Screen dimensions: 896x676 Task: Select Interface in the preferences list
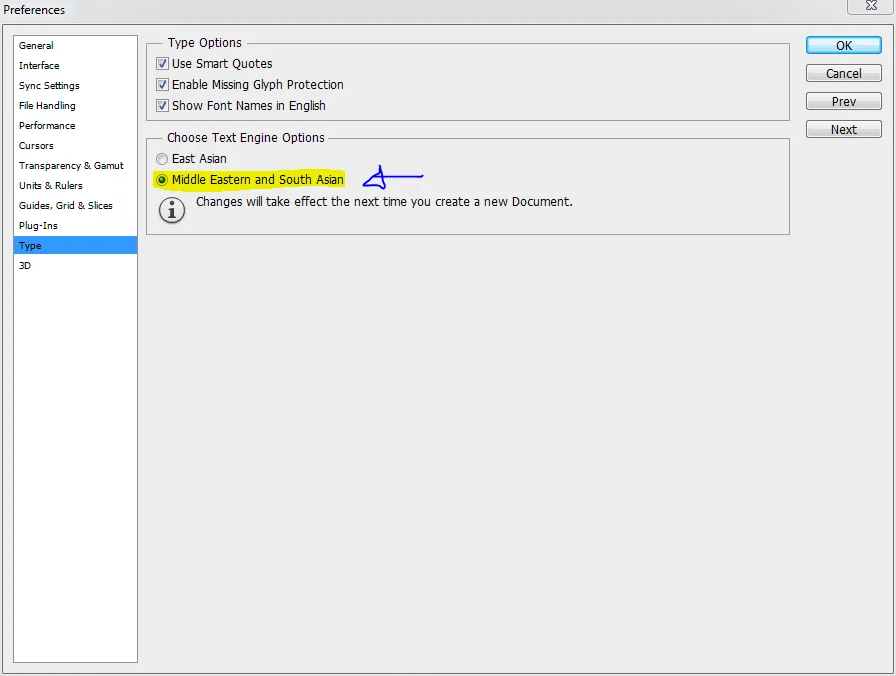click(39, 66)
